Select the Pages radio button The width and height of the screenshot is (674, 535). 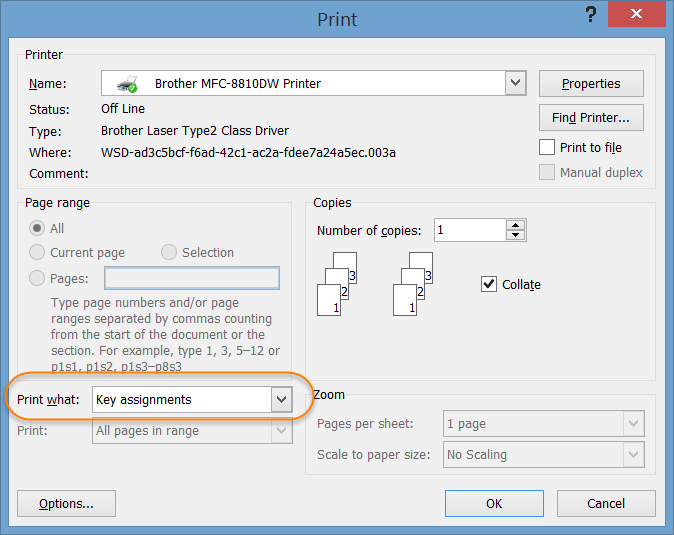point(37,278)
